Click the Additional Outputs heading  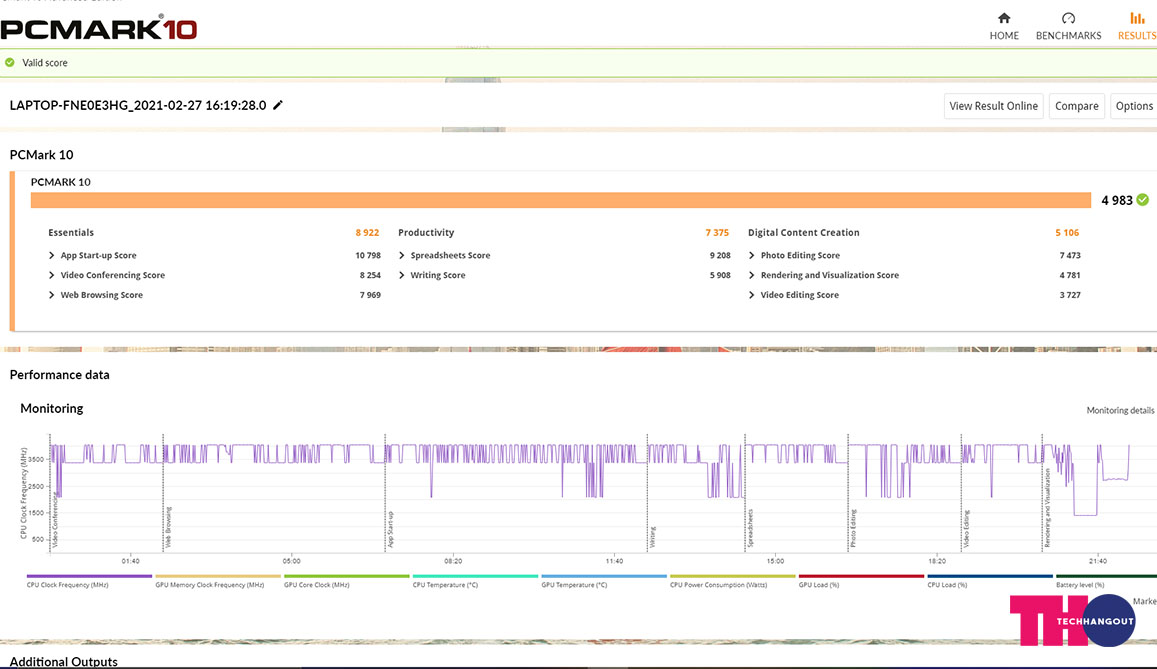coord(63,662)
